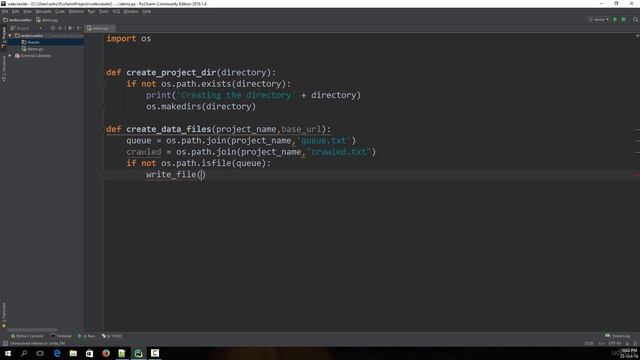Select External Libraries in project tree

pyautogui.click(x=33, y=56)
